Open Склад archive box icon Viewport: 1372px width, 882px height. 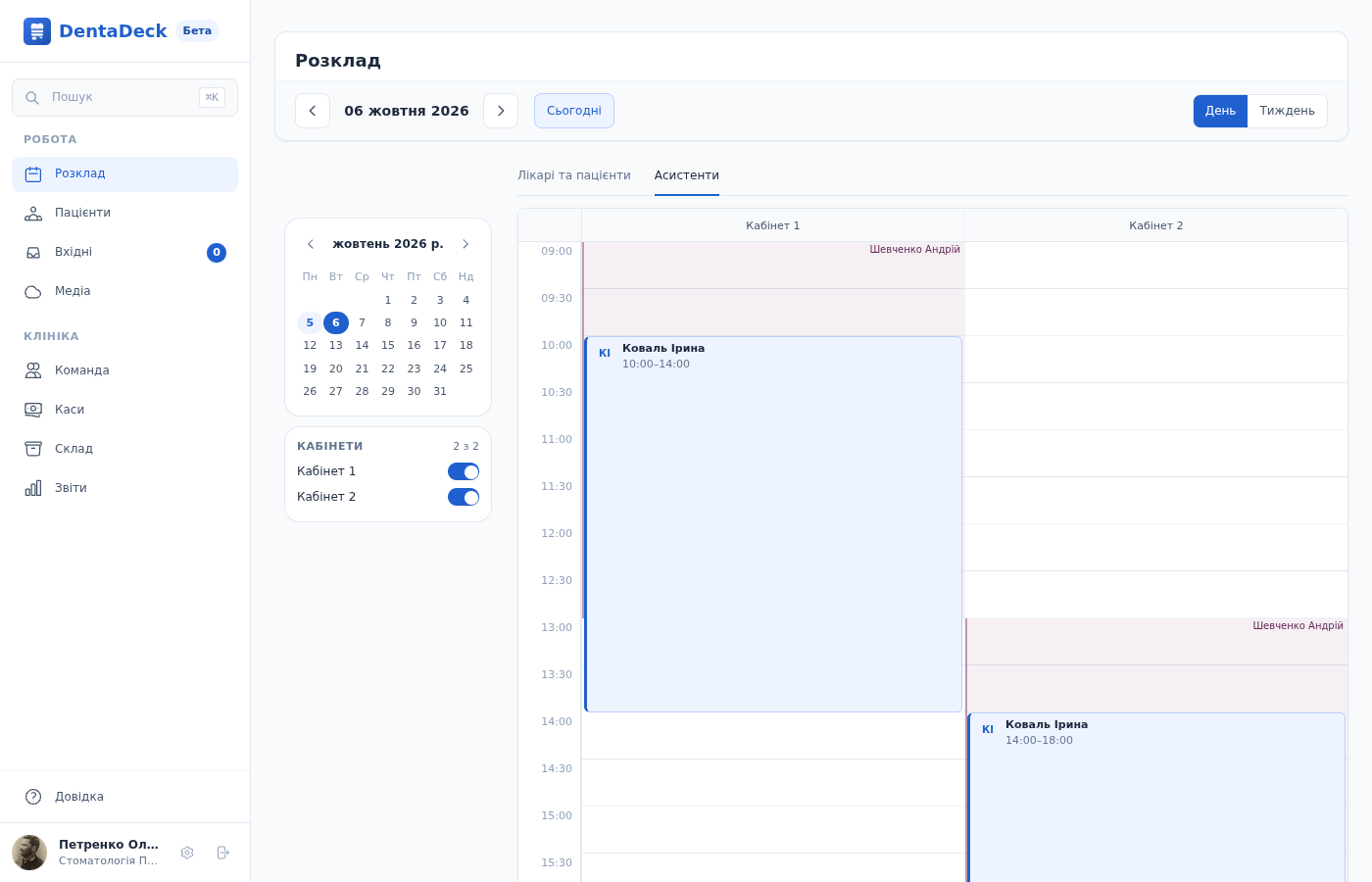pos(33,449)
